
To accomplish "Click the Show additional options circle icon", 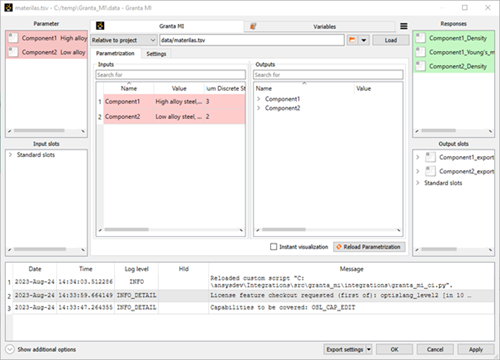I will 10,349.
